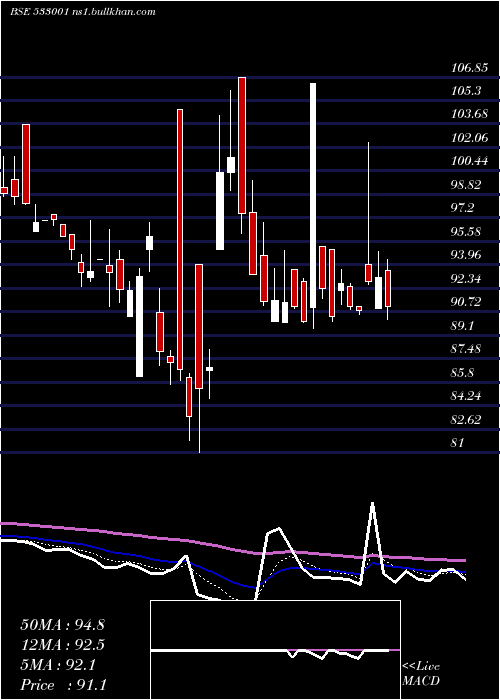Click the 93.96 price axis label
The height and width of the screenshot is (700, 500).
(467, 255)
